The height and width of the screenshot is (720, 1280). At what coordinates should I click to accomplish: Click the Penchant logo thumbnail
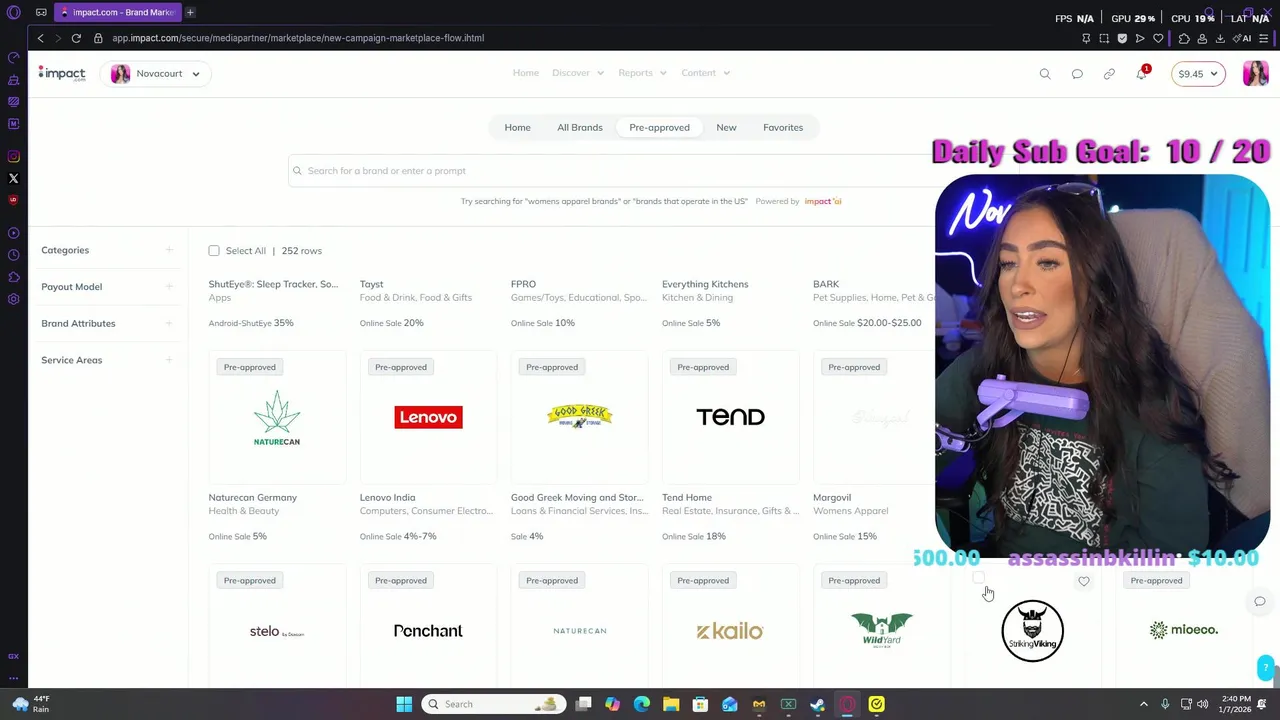pos(428,631)
